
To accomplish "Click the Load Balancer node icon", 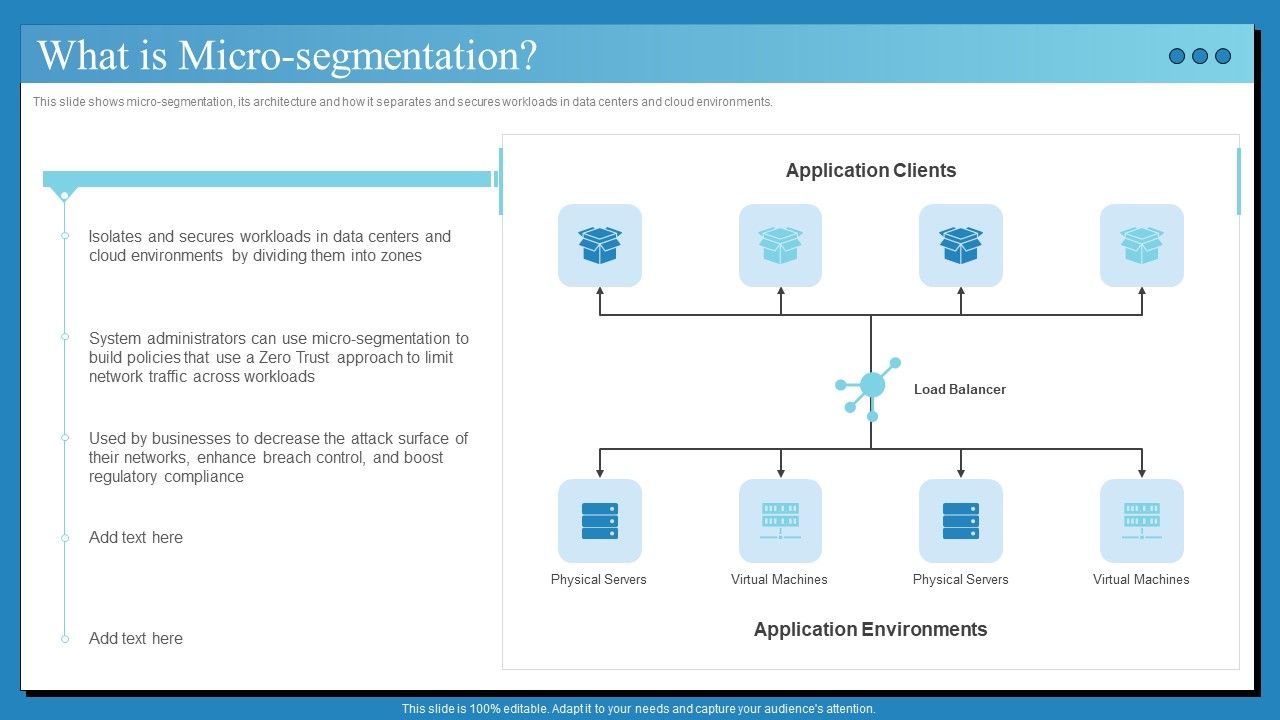I will (869, 388).
